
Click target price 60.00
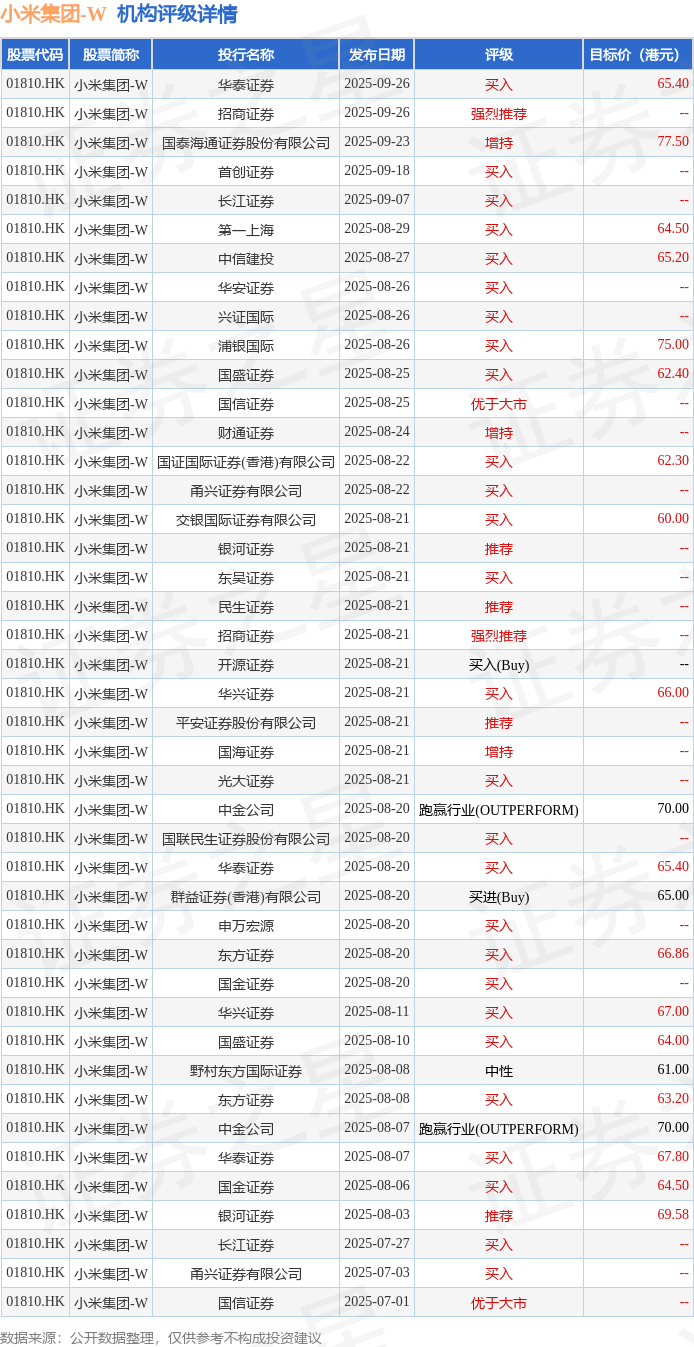click(x=673, y=519)
